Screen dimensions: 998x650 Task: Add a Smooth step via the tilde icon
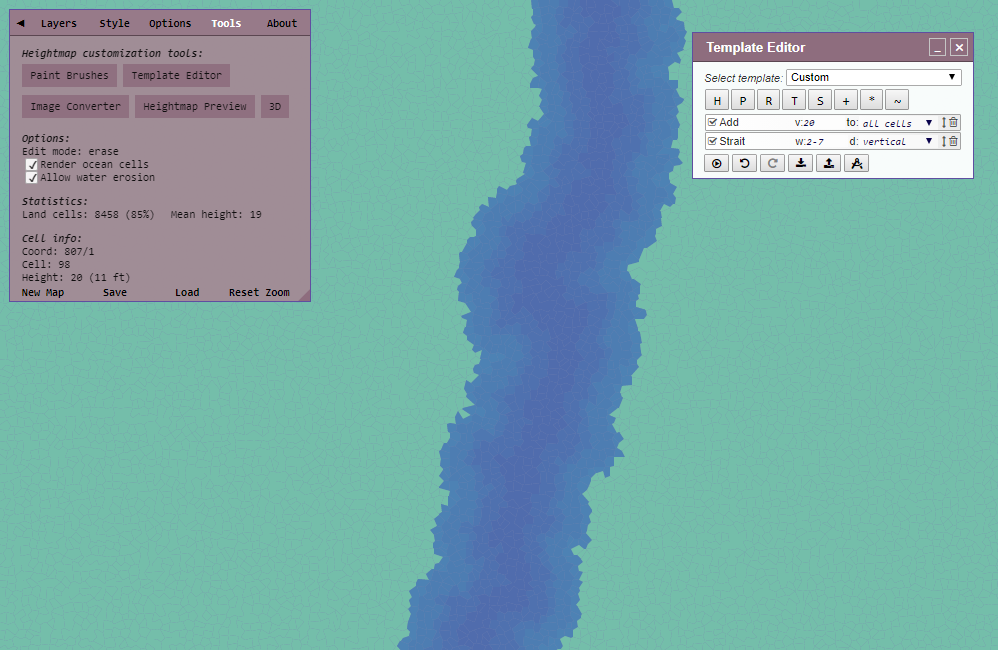point(898,99)
